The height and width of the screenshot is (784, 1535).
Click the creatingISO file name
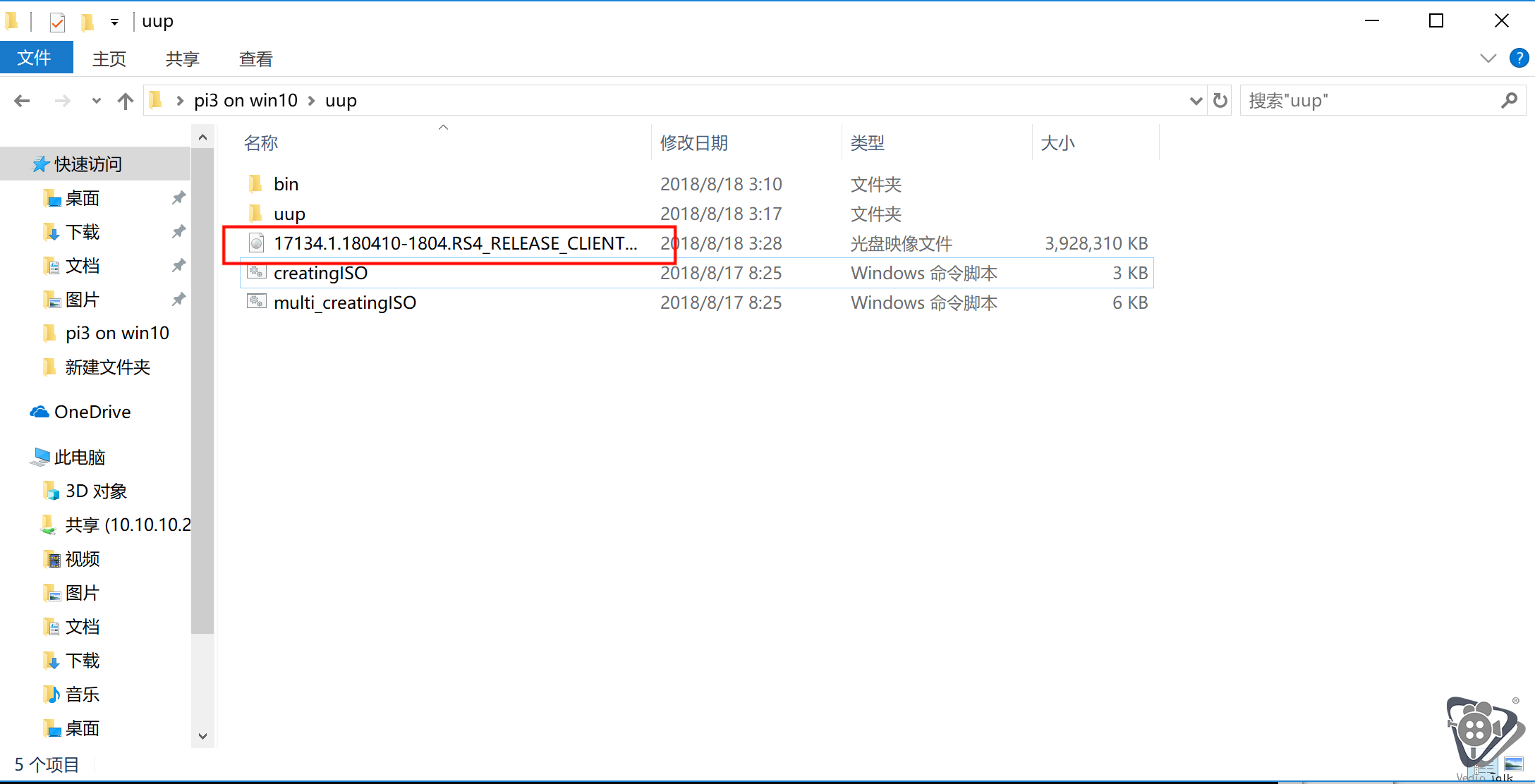tap(321, 273)
